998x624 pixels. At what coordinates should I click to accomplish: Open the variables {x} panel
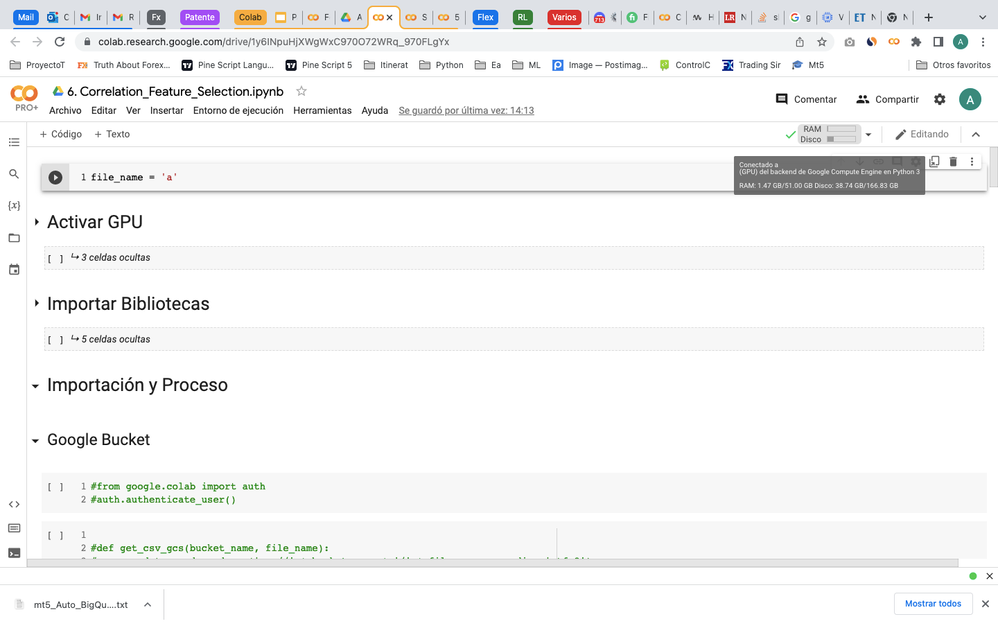click(x=14, y=206)
